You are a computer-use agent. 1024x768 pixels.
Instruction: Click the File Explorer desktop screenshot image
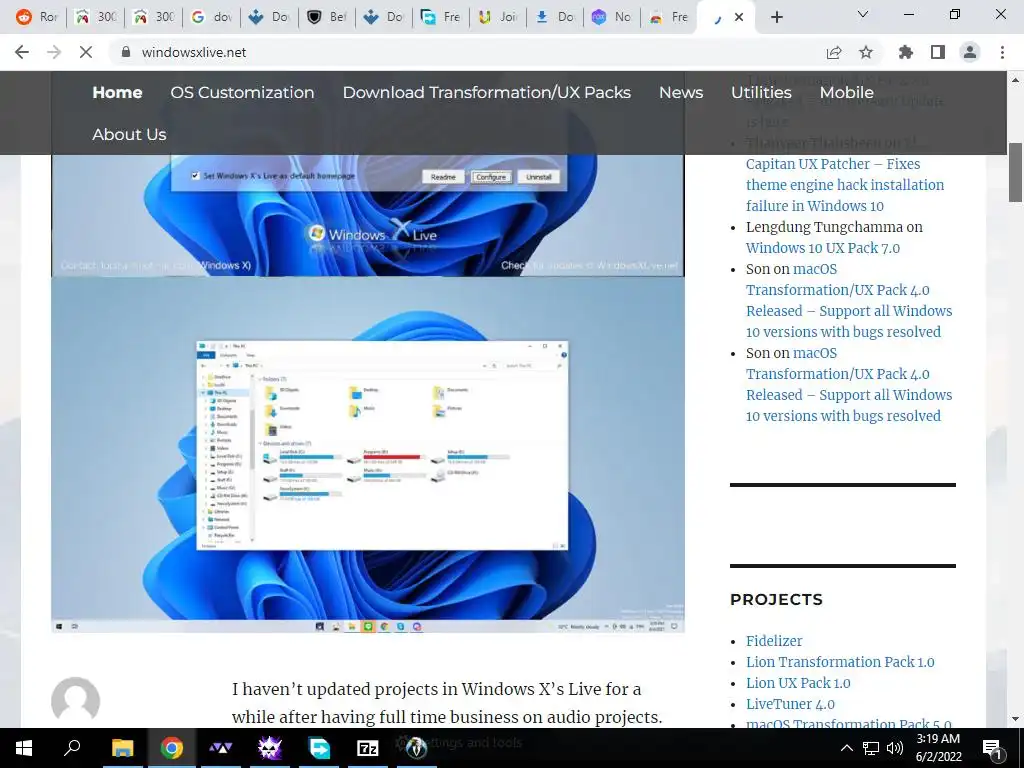pyautogui.click(x=368, y=455)
